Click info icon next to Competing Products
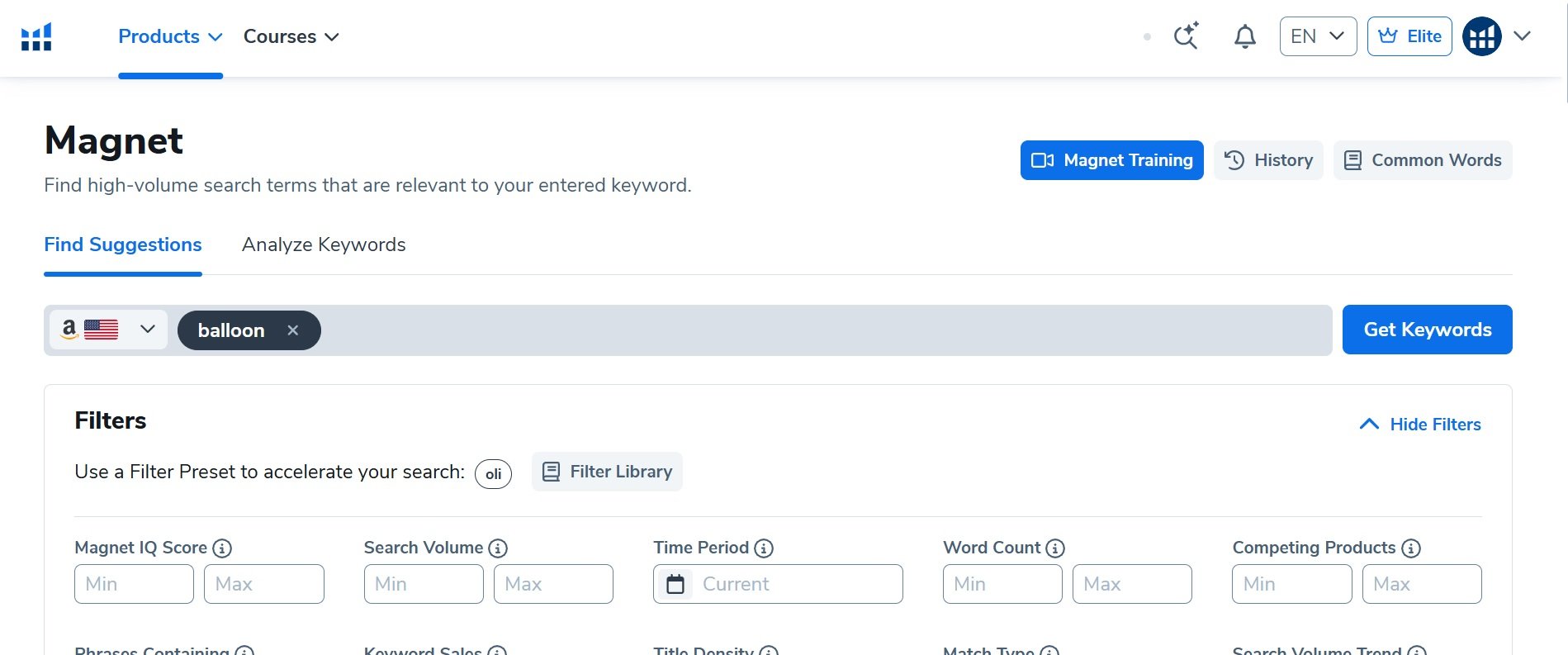Screen dimensions: 1568x655 (x=1411, y=548)
